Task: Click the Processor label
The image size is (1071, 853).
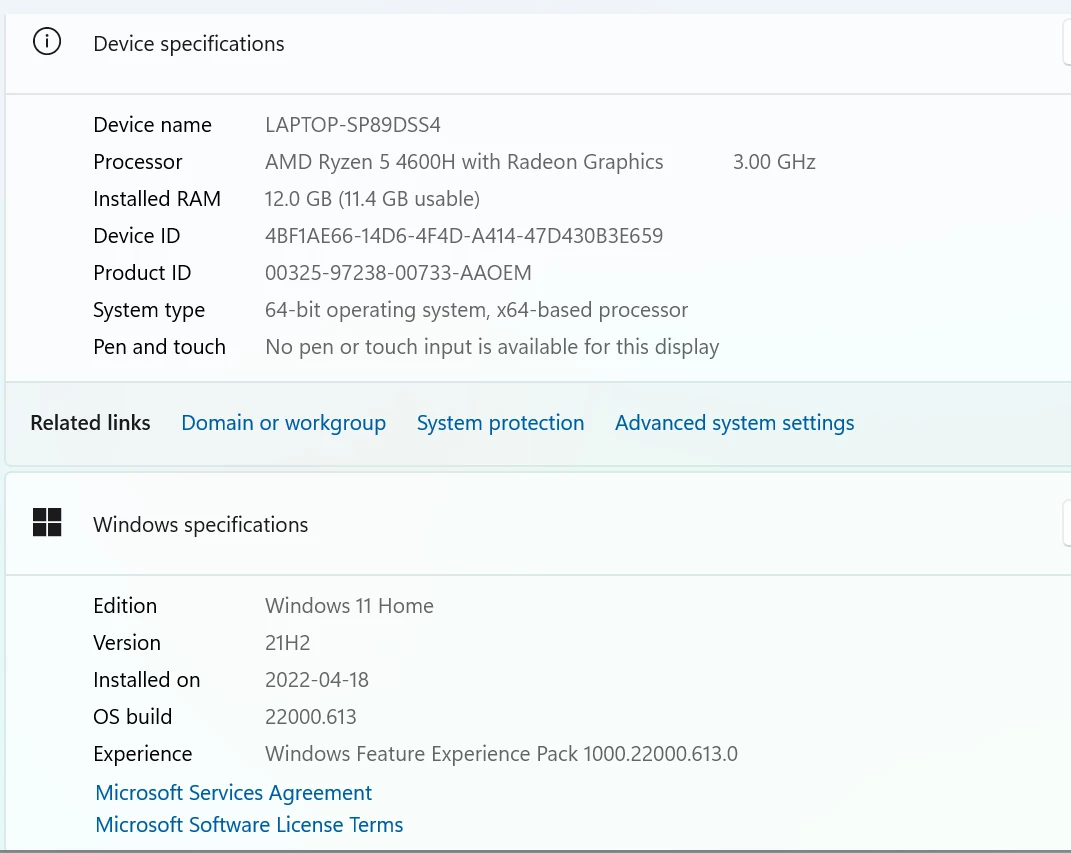Action: click(138, 162)
